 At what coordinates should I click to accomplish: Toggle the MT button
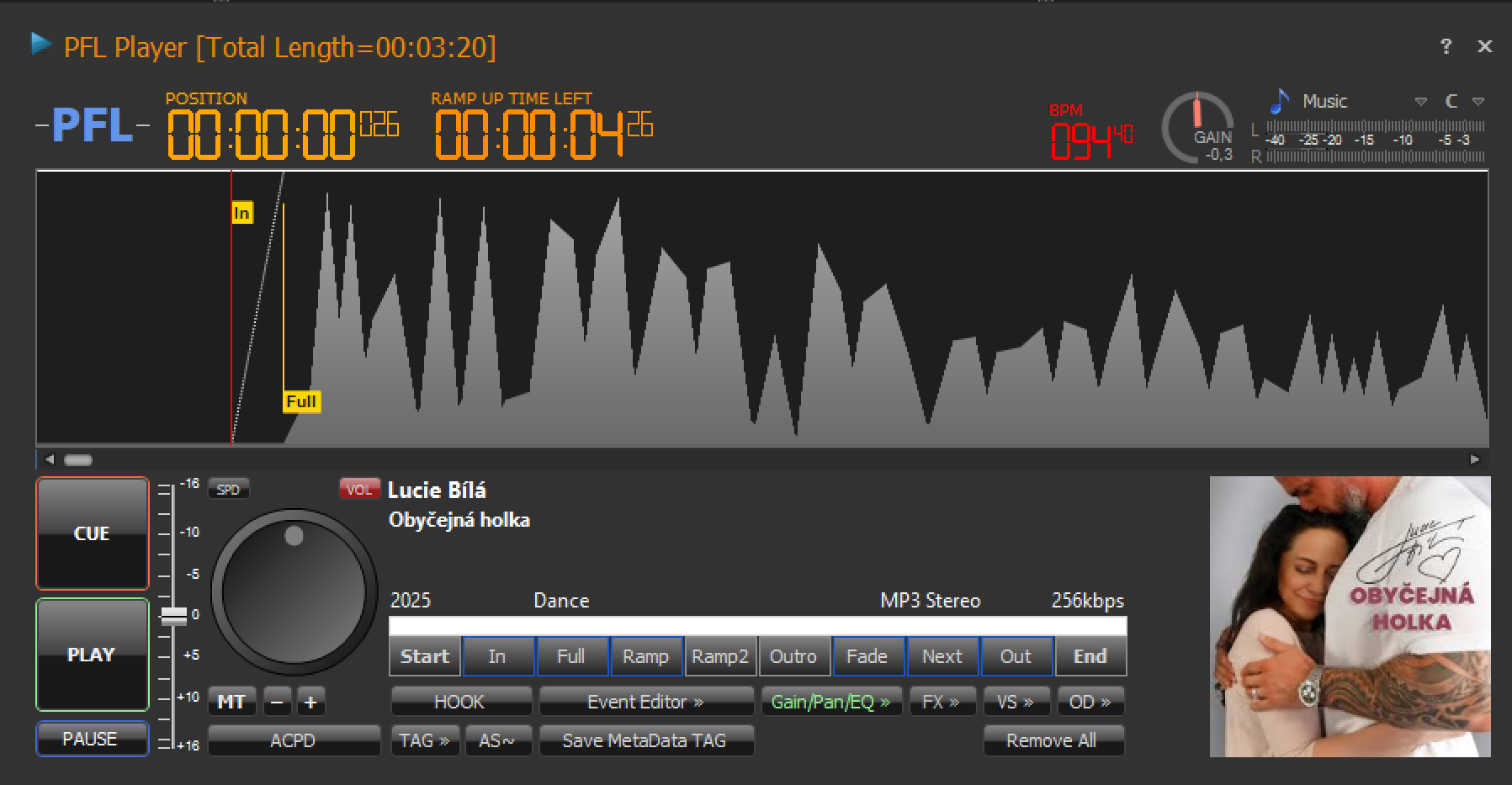[x=231, y=702]
